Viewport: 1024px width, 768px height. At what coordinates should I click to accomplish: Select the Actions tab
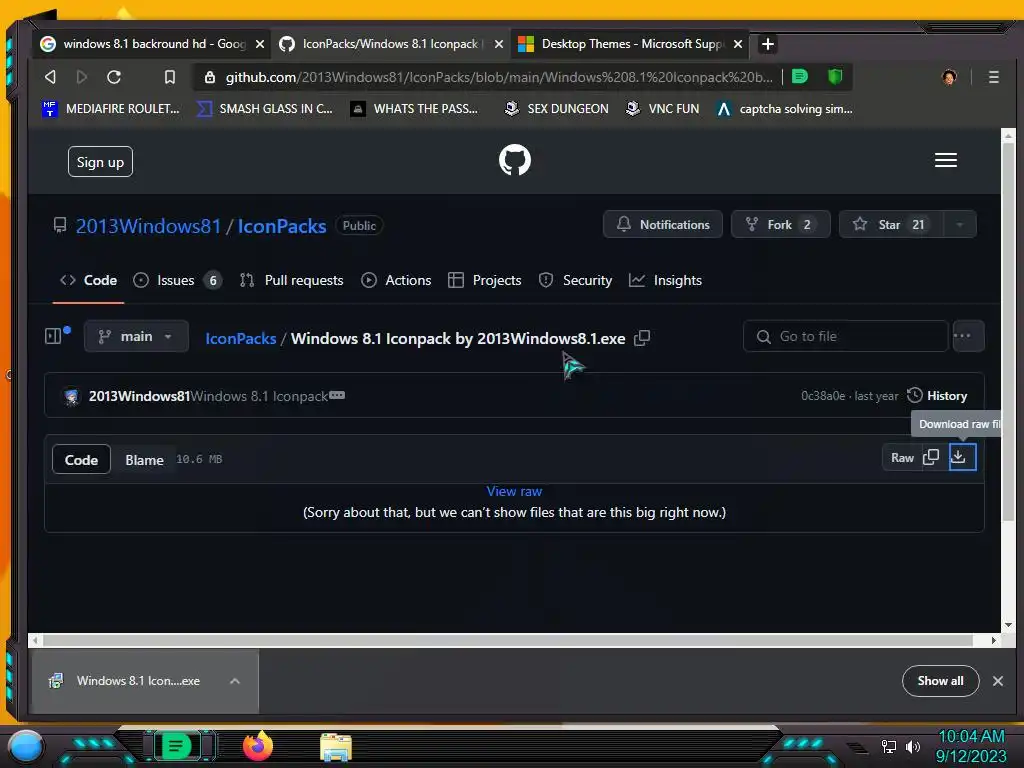point(396,280)
